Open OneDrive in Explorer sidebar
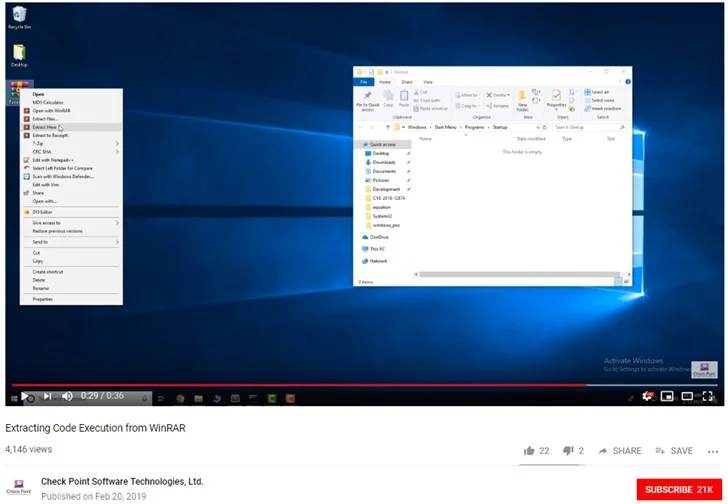The image size is (728, 504). 375,237
